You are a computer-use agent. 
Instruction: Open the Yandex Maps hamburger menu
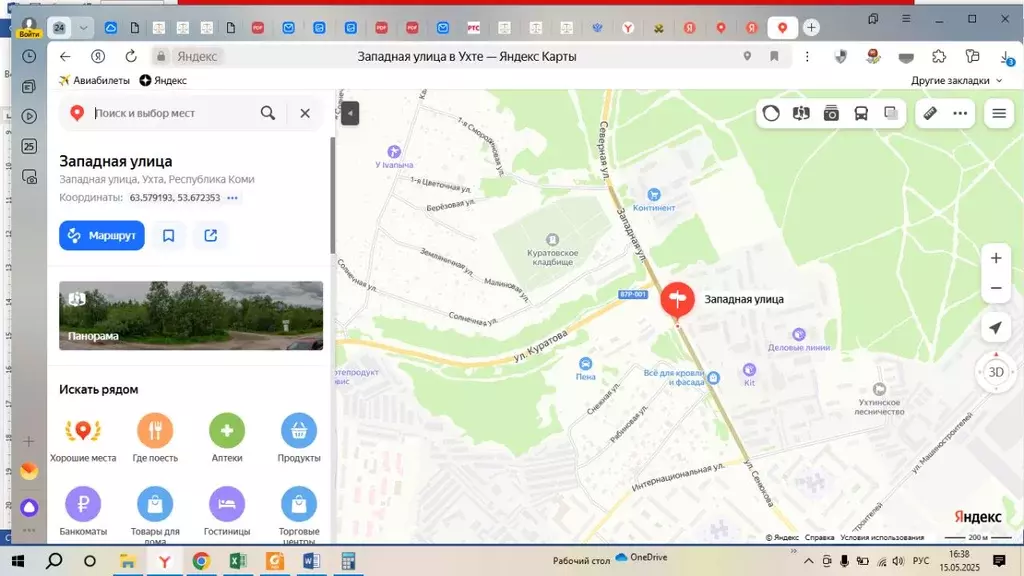(x=999, y=114)
